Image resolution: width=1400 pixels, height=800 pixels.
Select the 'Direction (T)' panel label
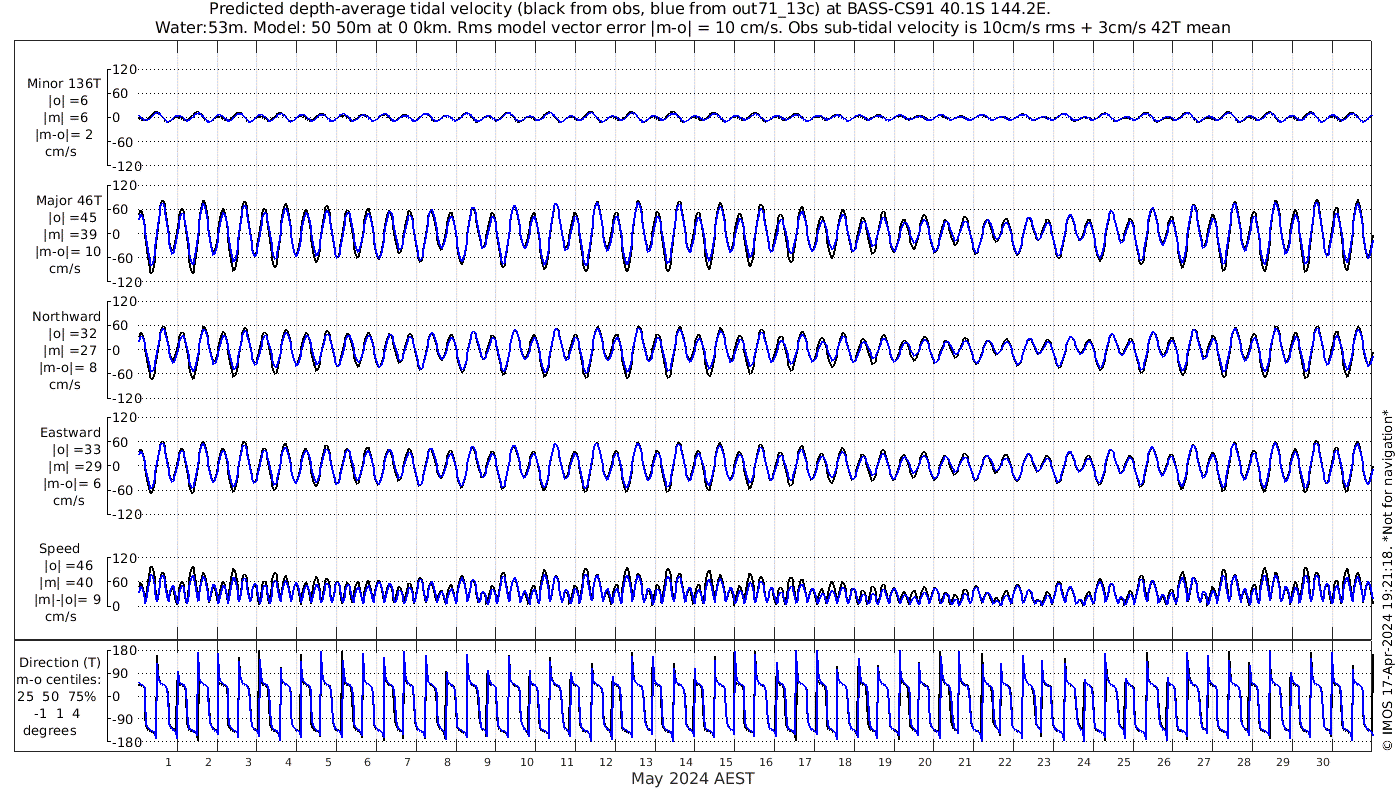tap(60, 662)
